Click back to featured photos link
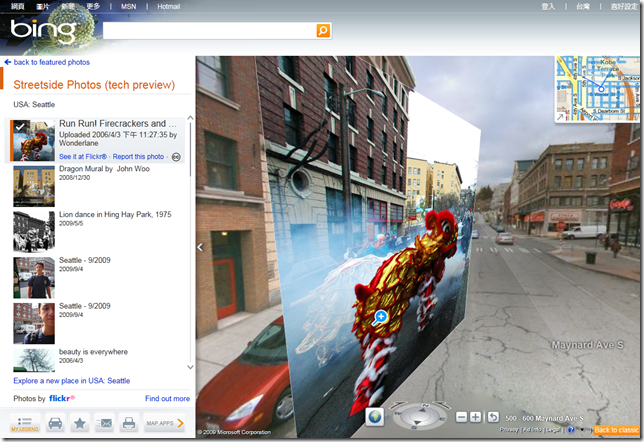The height and width of the screenshot is (442, 644). (x=52, y=62)
